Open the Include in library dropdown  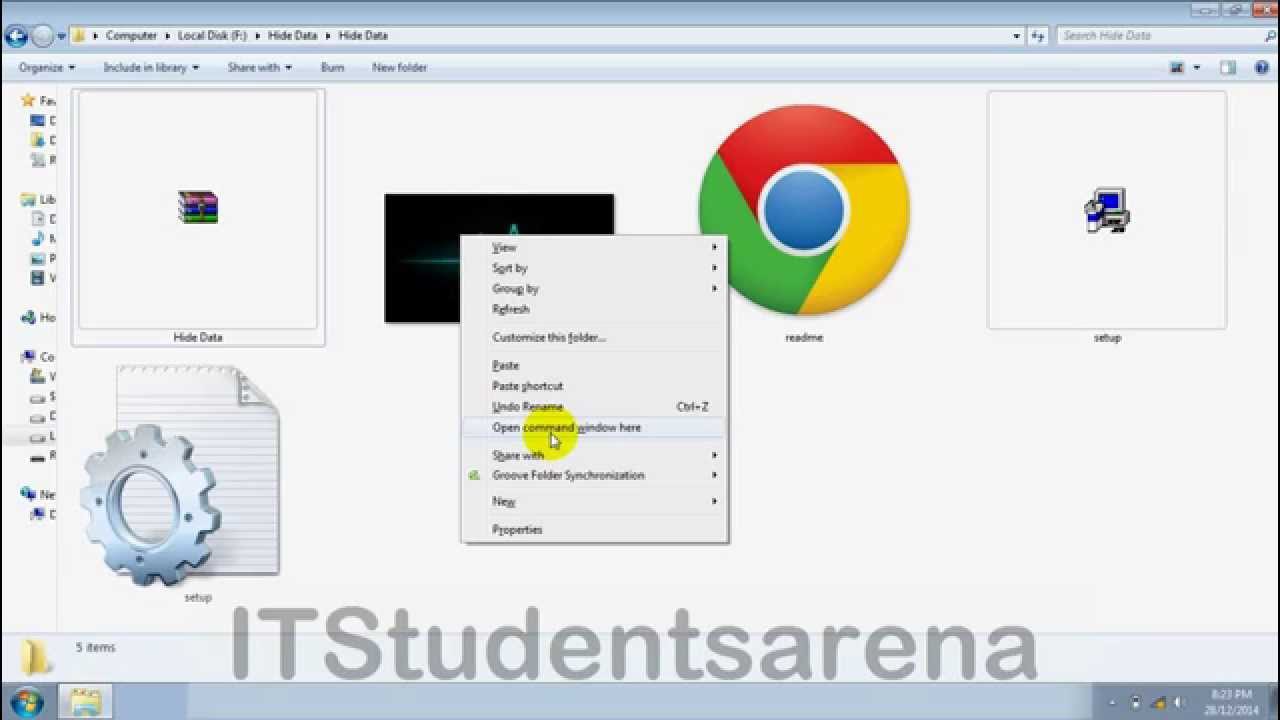151,68
